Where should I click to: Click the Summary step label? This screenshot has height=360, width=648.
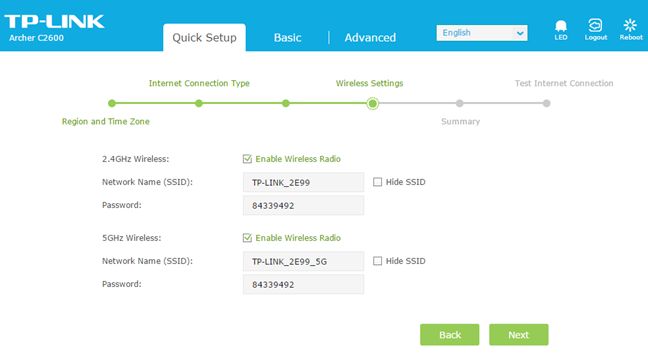click(460, 122)
